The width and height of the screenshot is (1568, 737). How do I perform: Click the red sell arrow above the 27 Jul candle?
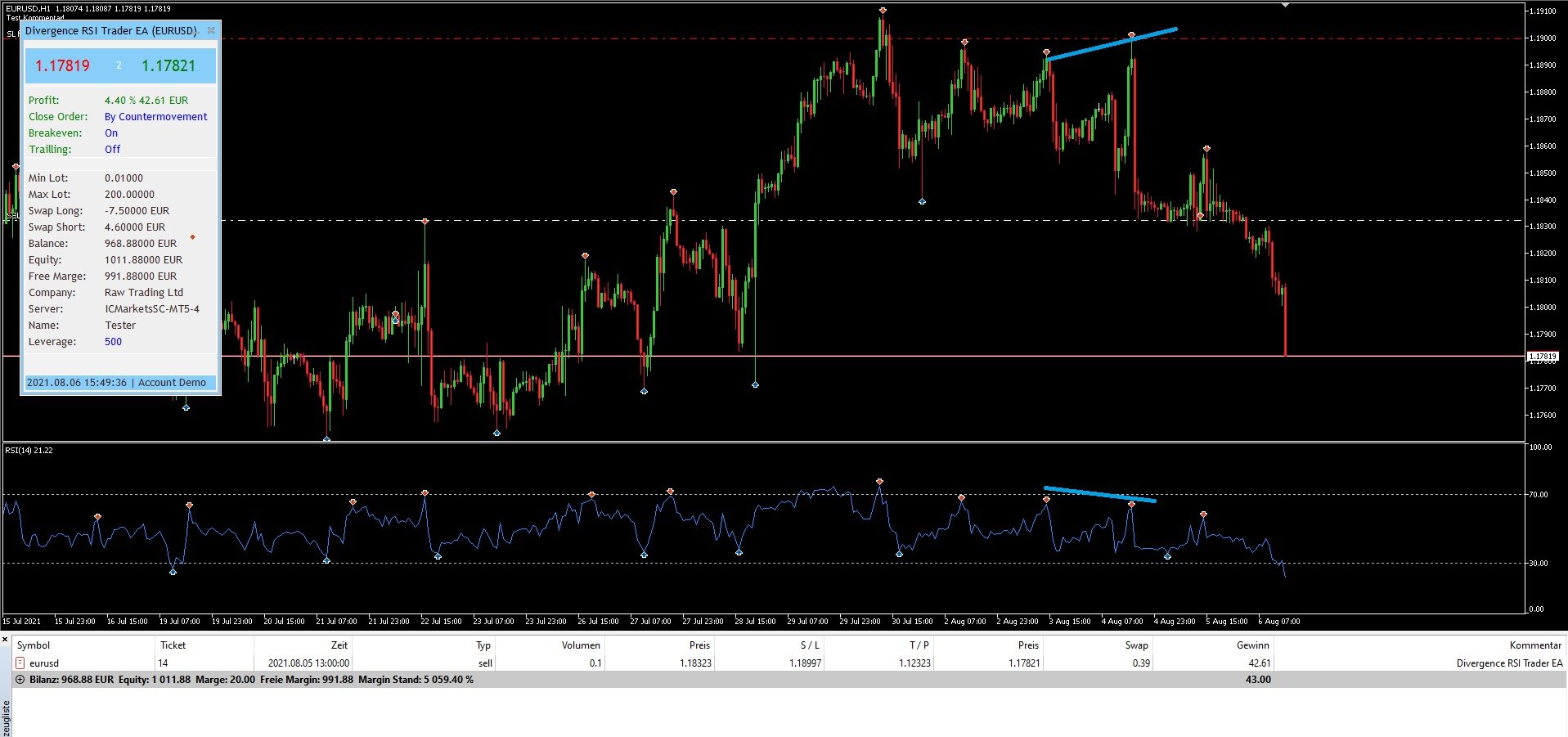pyautogui.click(x=672, y=191)
